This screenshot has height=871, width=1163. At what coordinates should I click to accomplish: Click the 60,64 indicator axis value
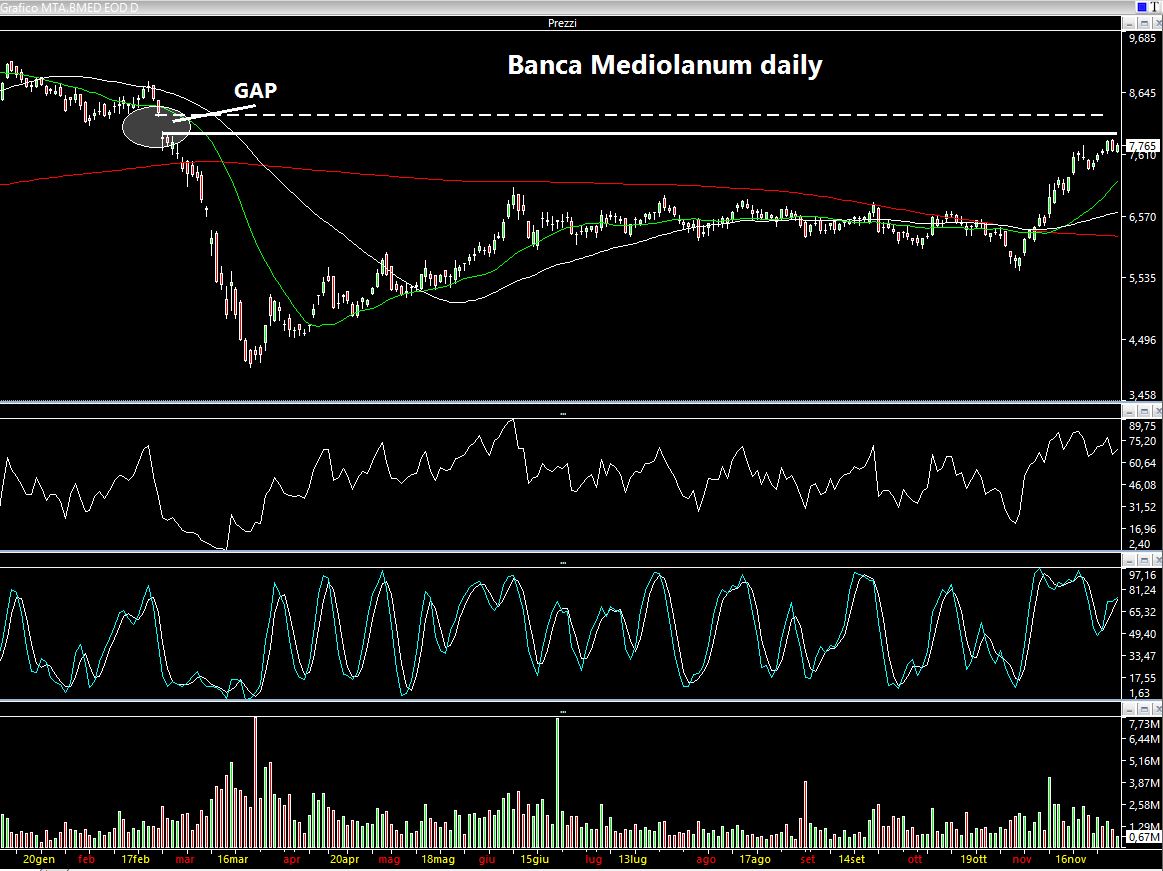1142,463
